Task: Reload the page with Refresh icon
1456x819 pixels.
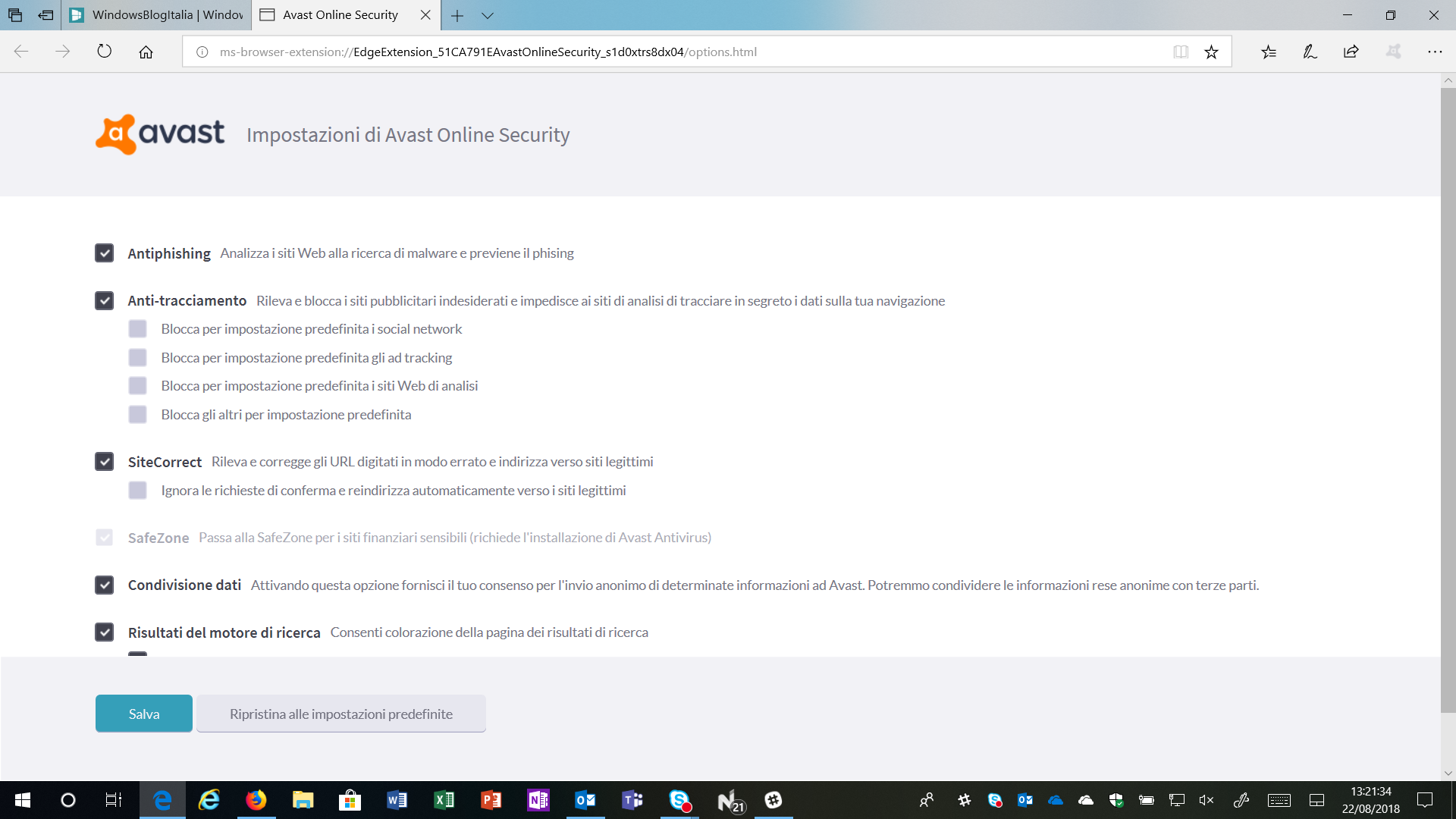Action: pyautogui.click(x=105, y=52)
